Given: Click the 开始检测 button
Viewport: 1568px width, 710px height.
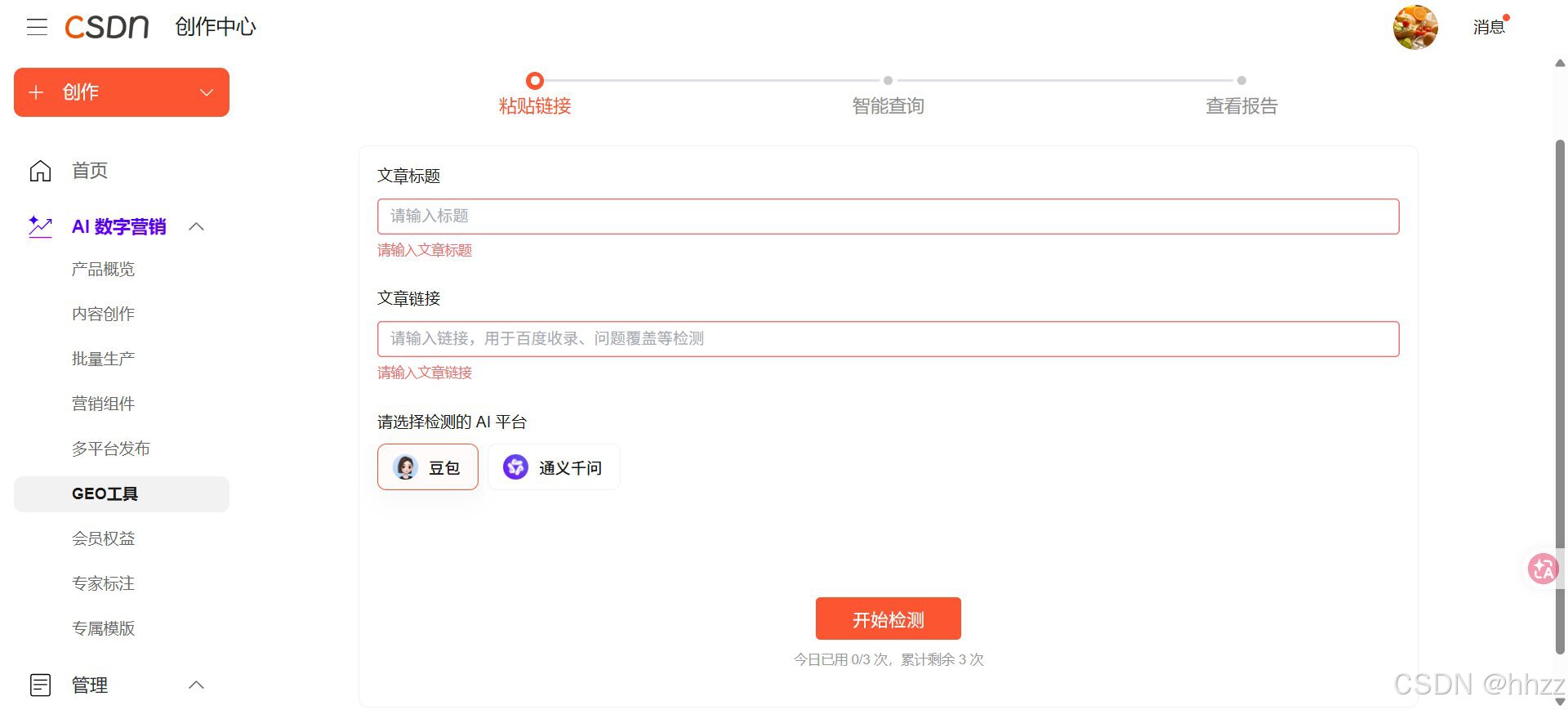Looking at the screenshot, I should [888, 619].
